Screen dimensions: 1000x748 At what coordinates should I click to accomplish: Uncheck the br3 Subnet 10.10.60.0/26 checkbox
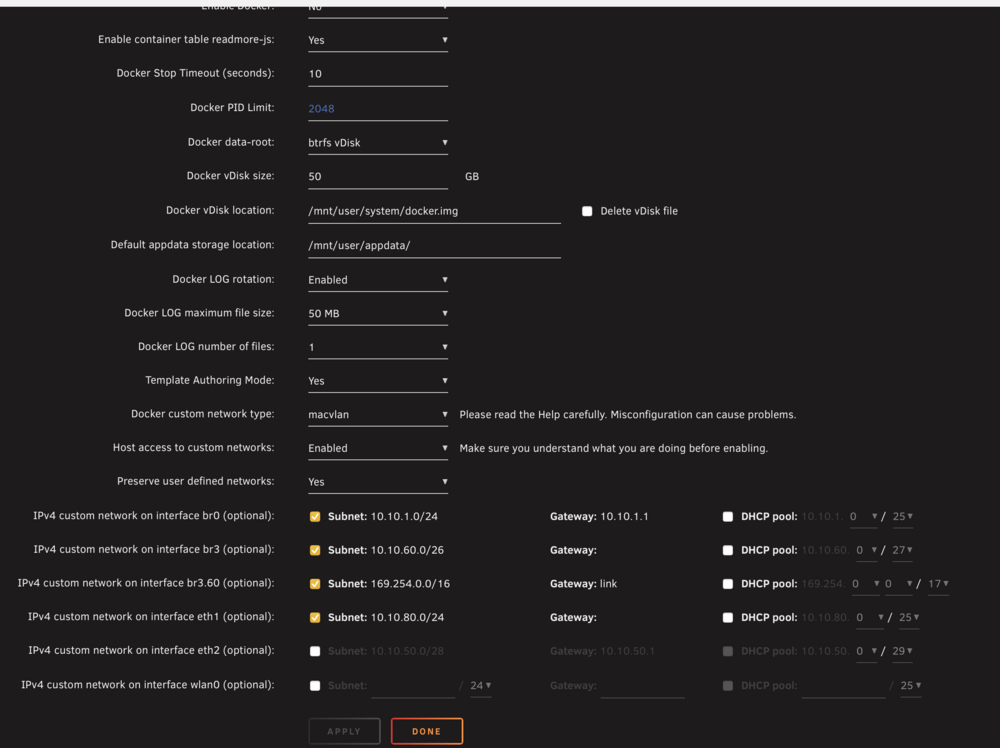pos(315,550)
